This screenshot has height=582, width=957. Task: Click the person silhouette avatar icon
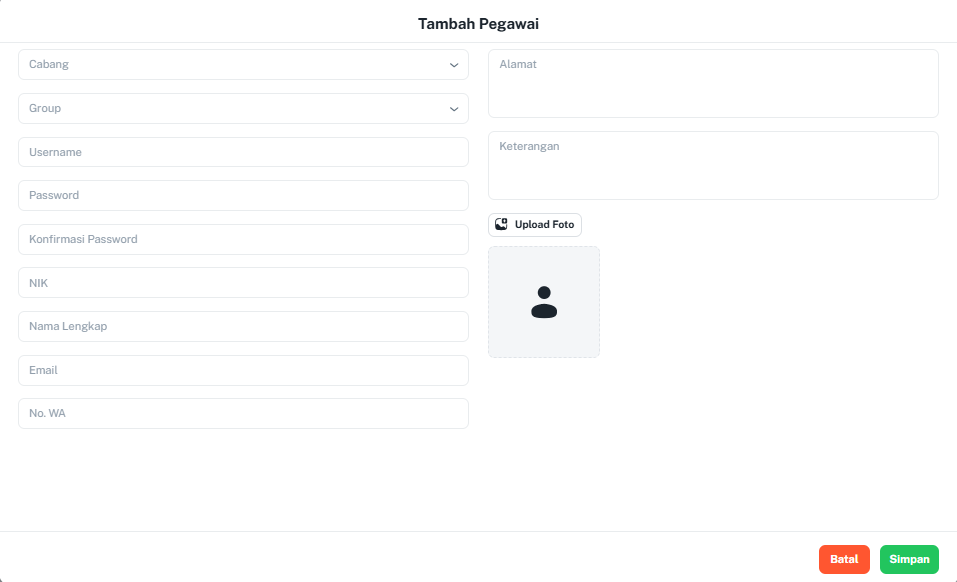(544, 302)
